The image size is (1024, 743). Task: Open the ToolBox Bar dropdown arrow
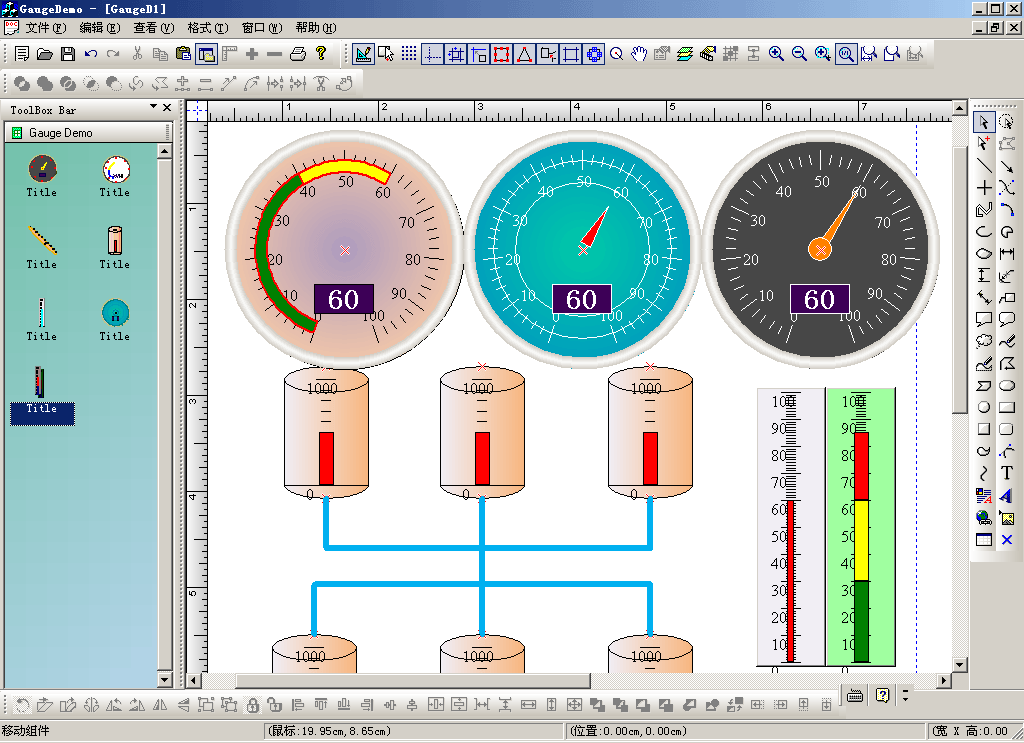click(154, 107)
